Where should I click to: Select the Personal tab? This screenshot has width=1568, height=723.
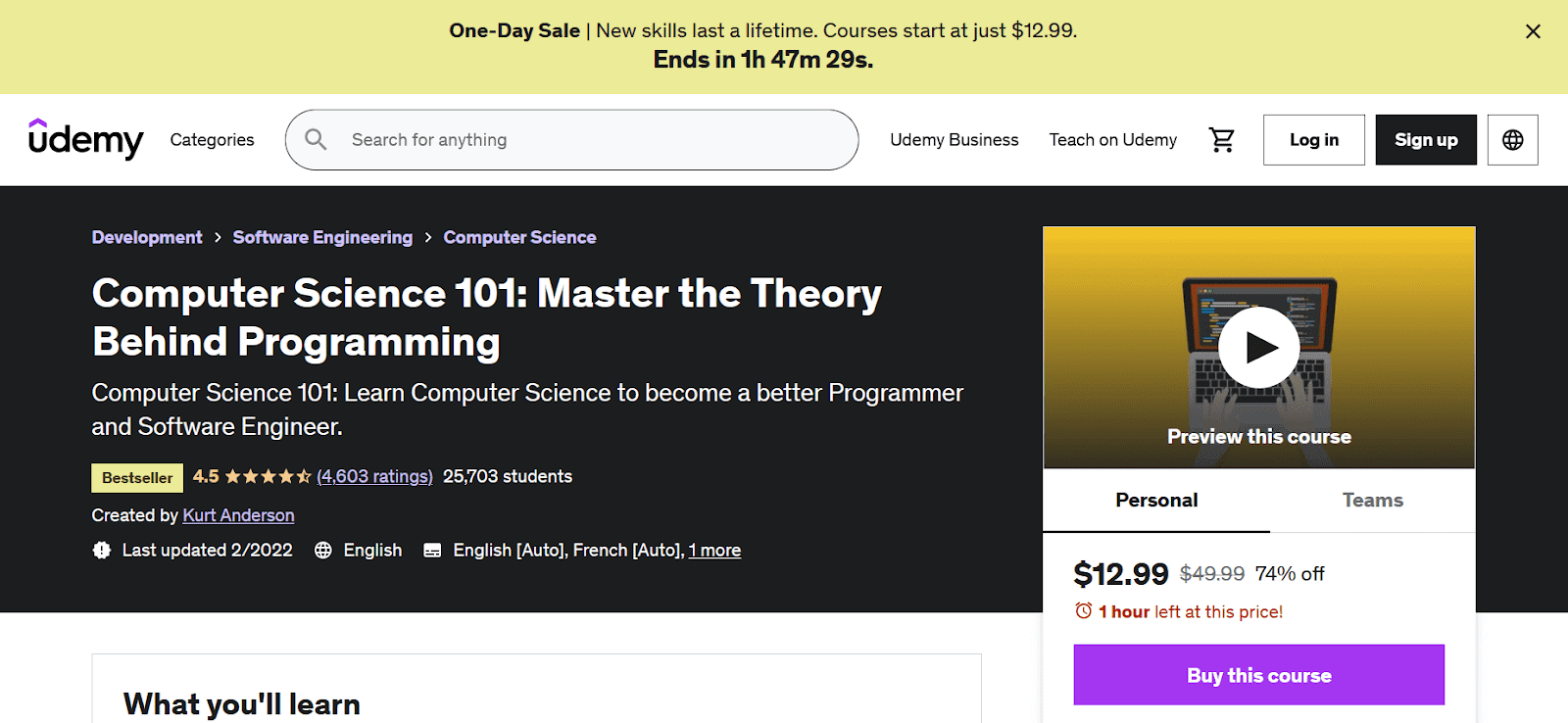(1155, 500)
